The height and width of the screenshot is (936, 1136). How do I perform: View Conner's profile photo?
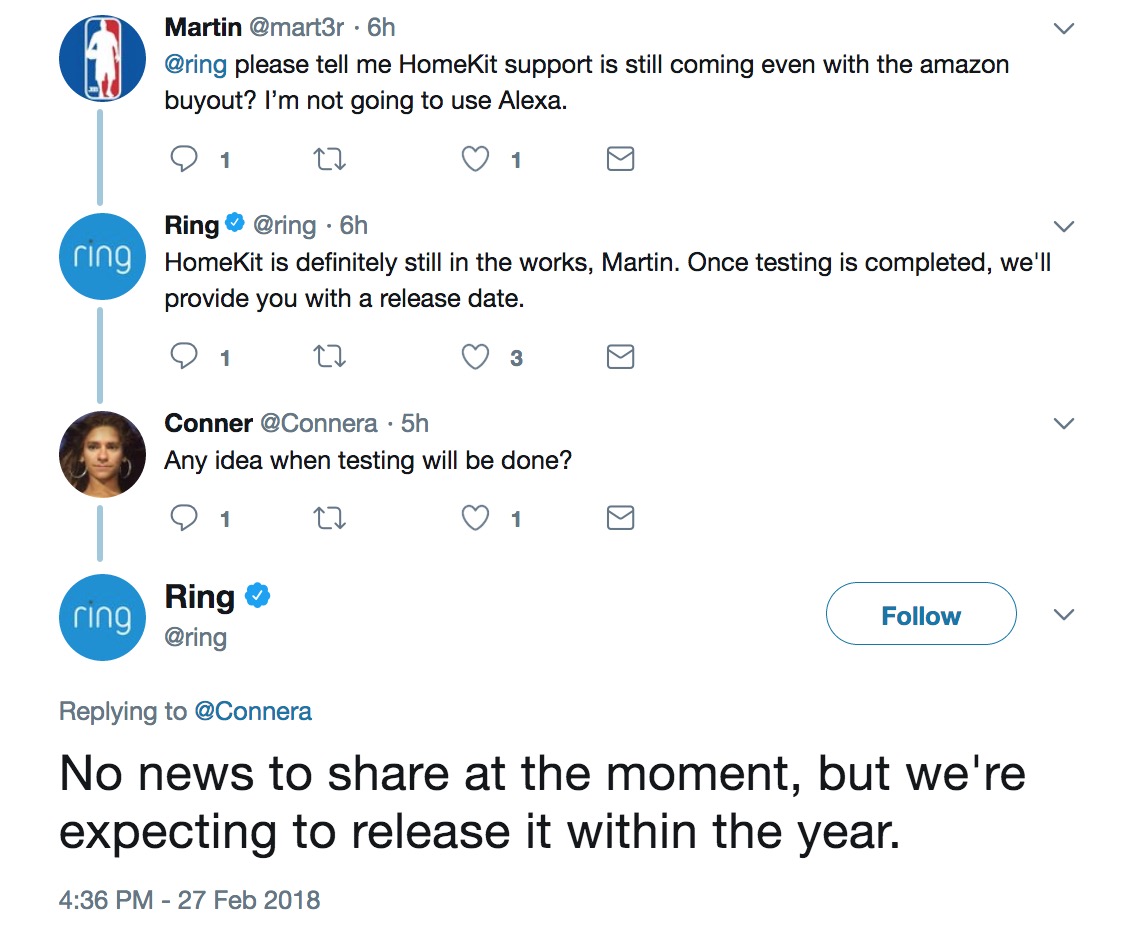(x=102, y=454)
